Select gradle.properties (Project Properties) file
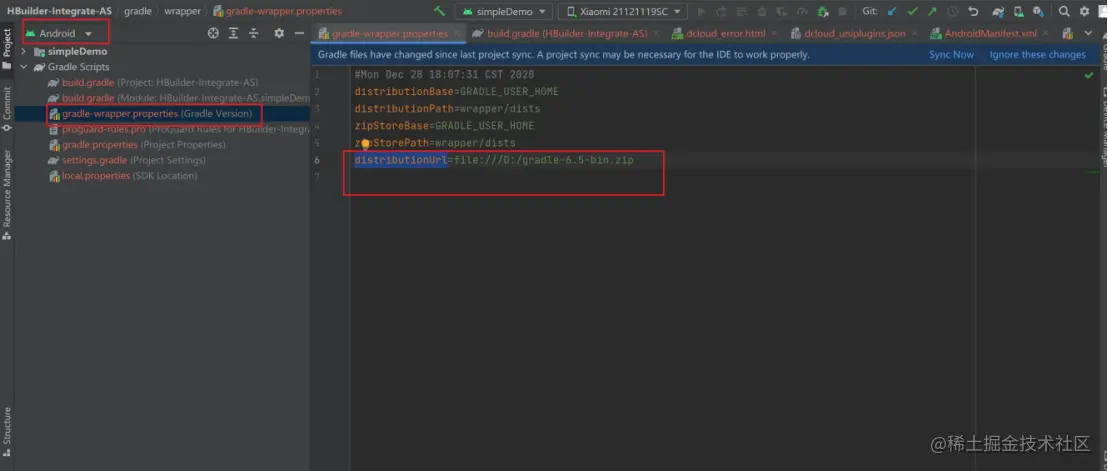This screenshot has height=471, width=1108. click(137, 145)
